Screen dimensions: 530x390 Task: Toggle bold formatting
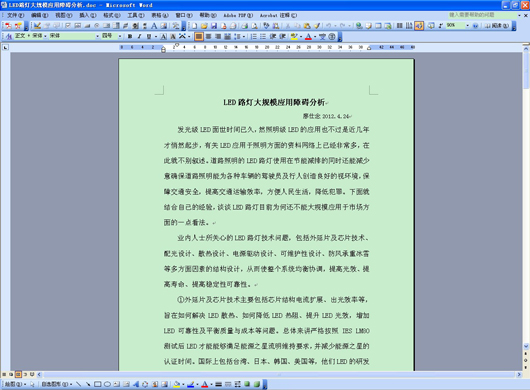point(130,36)
